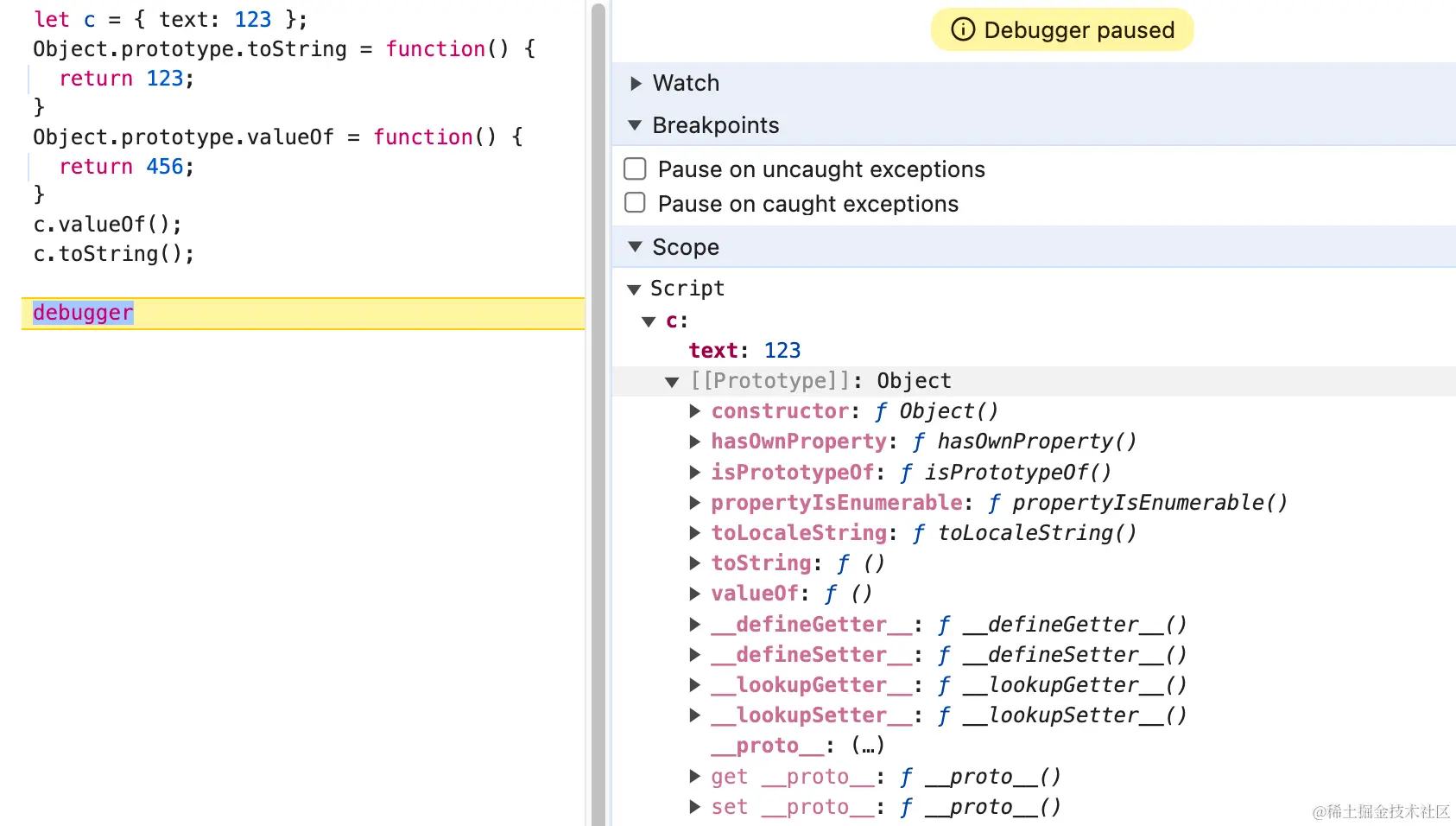Click the c.valueOf(); call line
The height and width of the screenshot is (826, 1456).
[x=107, y=225]
